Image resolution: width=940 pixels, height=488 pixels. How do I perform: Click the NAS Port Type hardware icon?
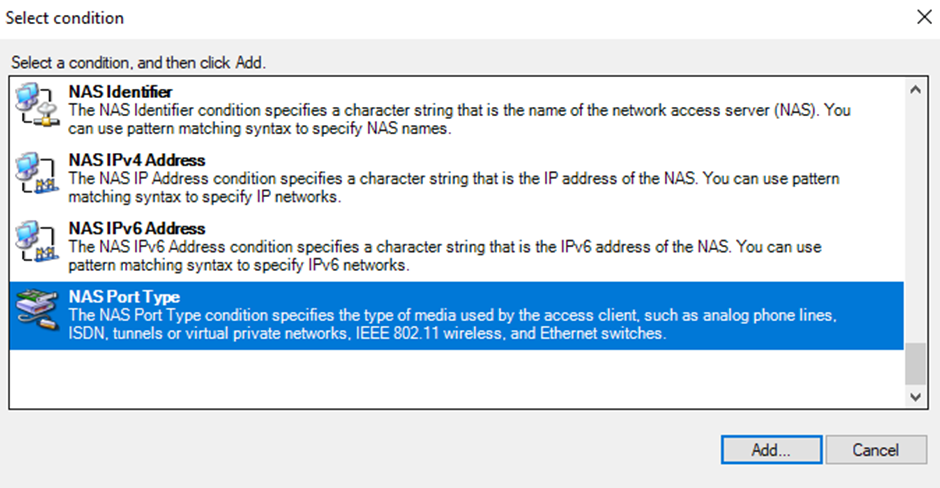37,309
